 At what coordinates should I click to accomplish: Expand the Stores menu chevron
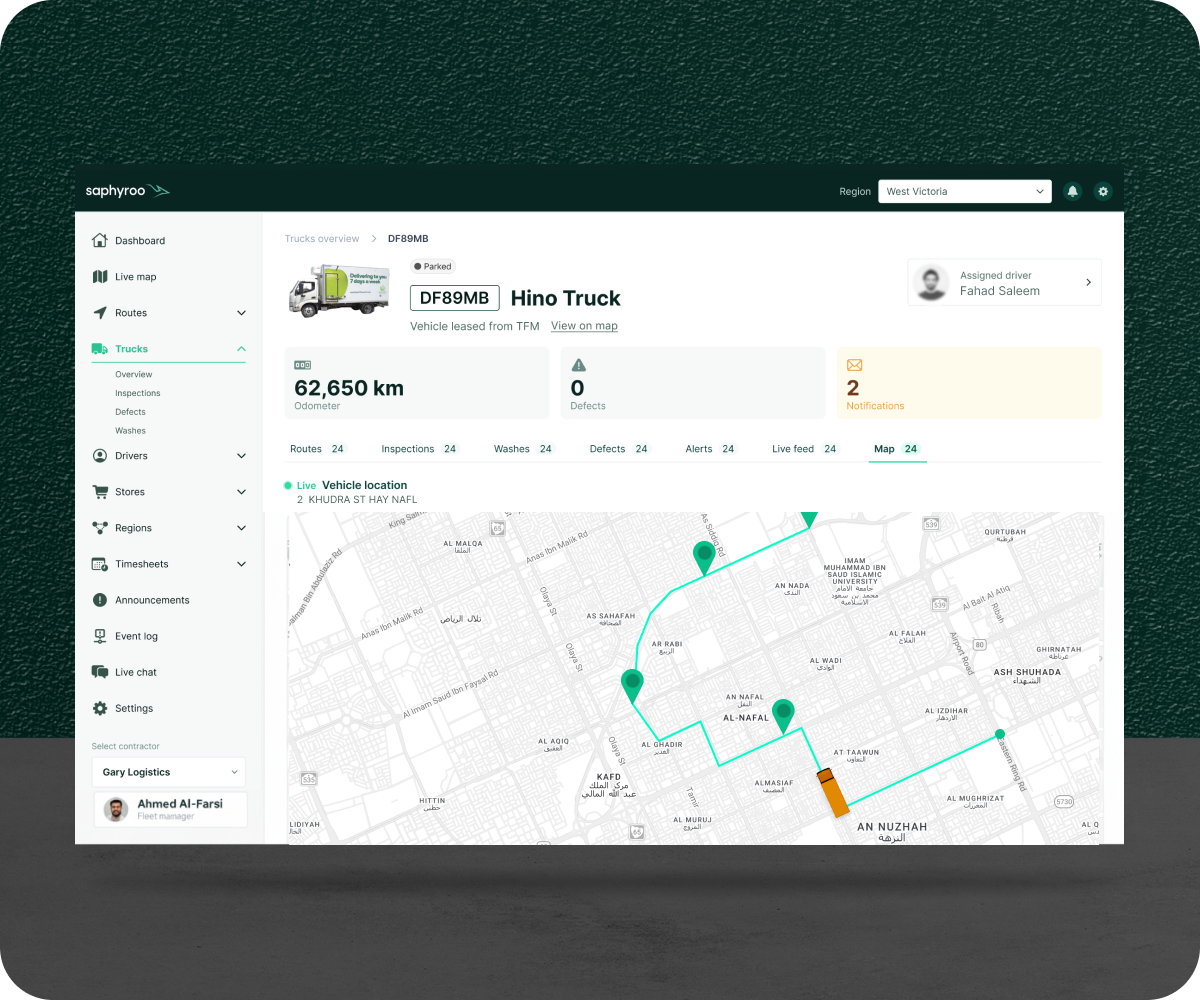[241, 492]
